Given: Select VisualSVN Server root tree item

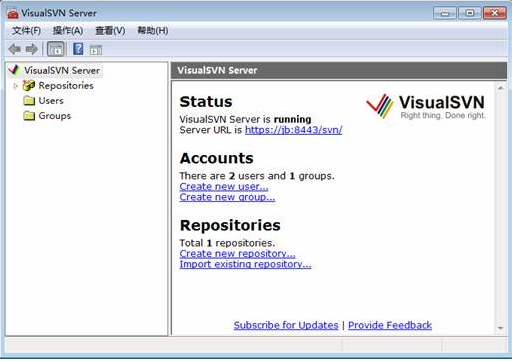Looking at the screenshot, I should (x=62, y=70).
